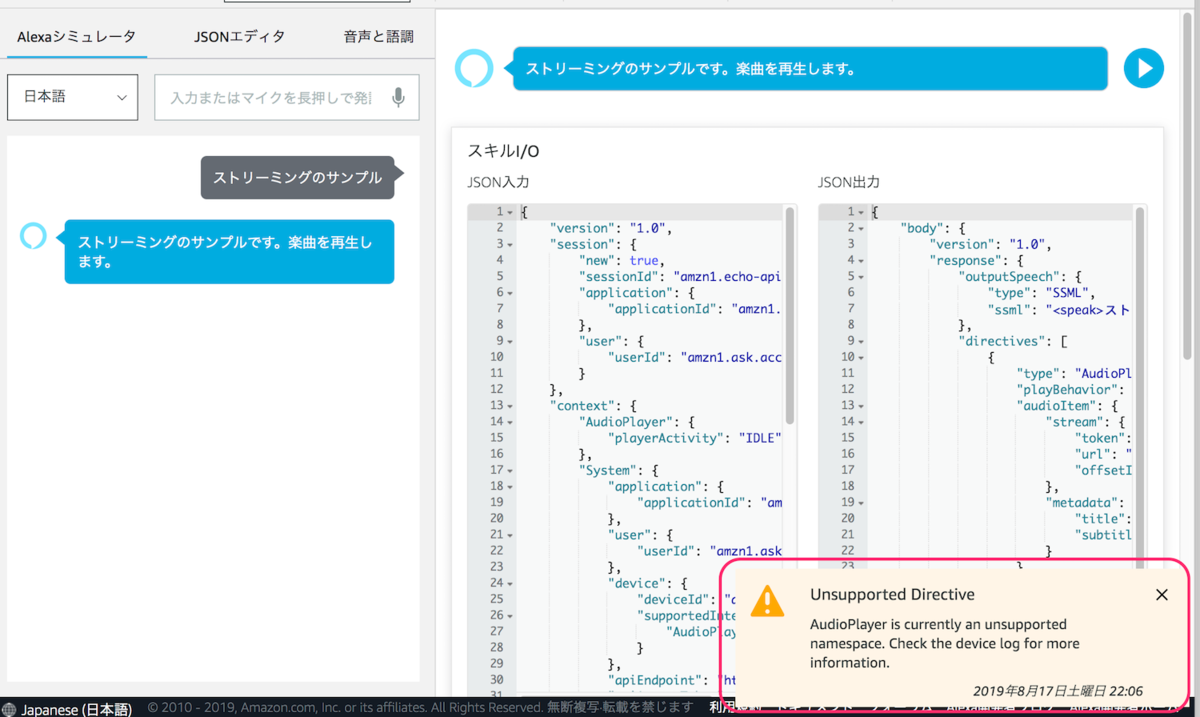
Task: Open the 日本語 language dropdown
Action: (72, 97)
